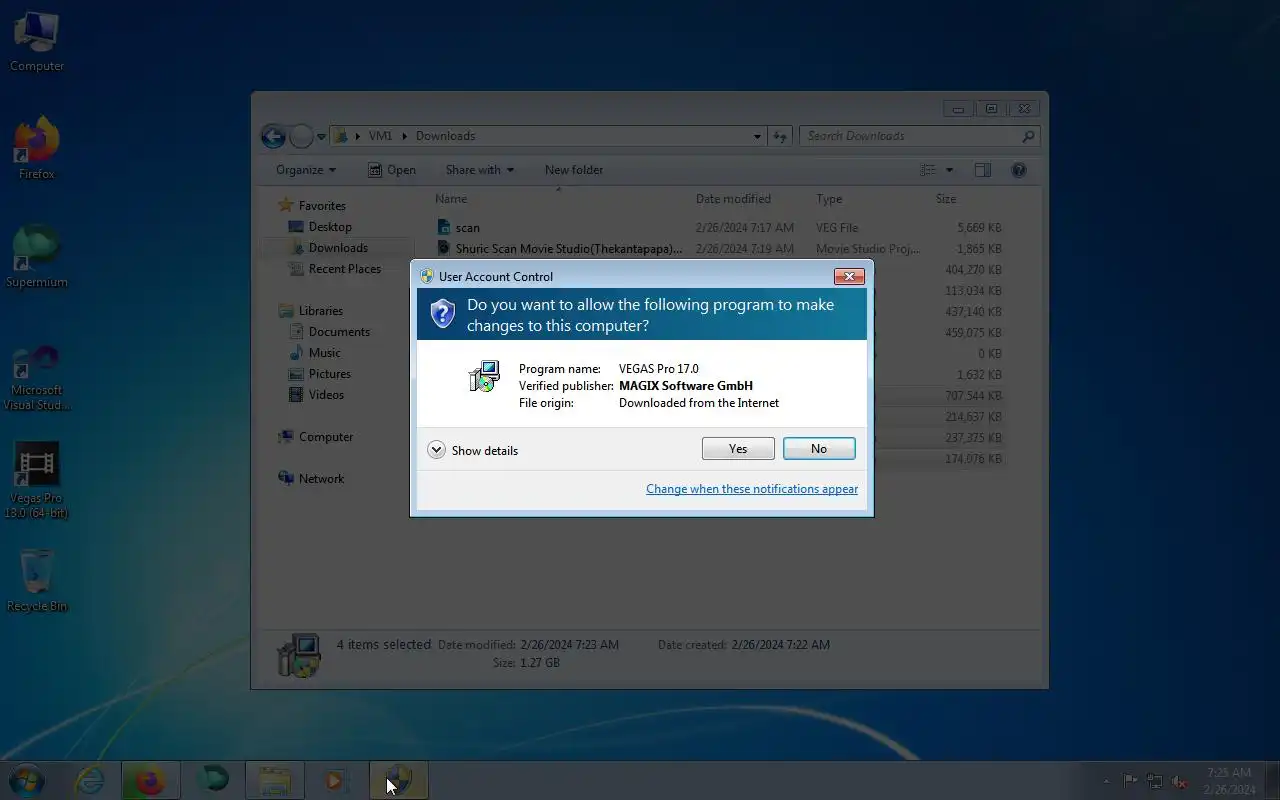This screenshot has width=1280, height=800.
Task: Click Downloads in the address breadcrumb
Action: tap(445, 136)
